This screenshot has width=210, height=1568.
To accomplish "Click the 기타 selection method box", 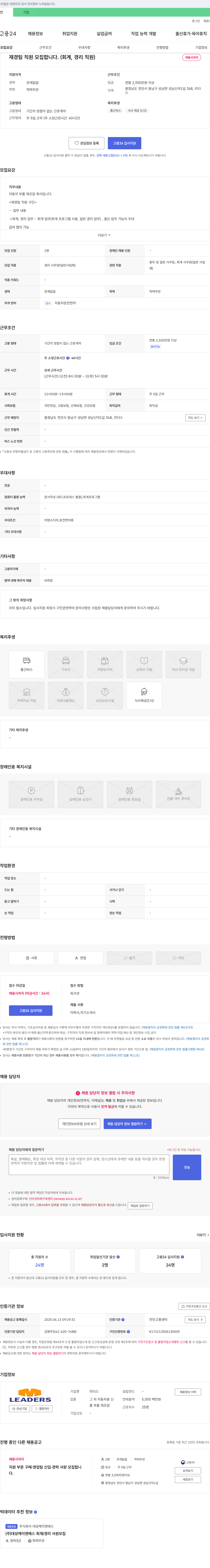I will (178, 958).
